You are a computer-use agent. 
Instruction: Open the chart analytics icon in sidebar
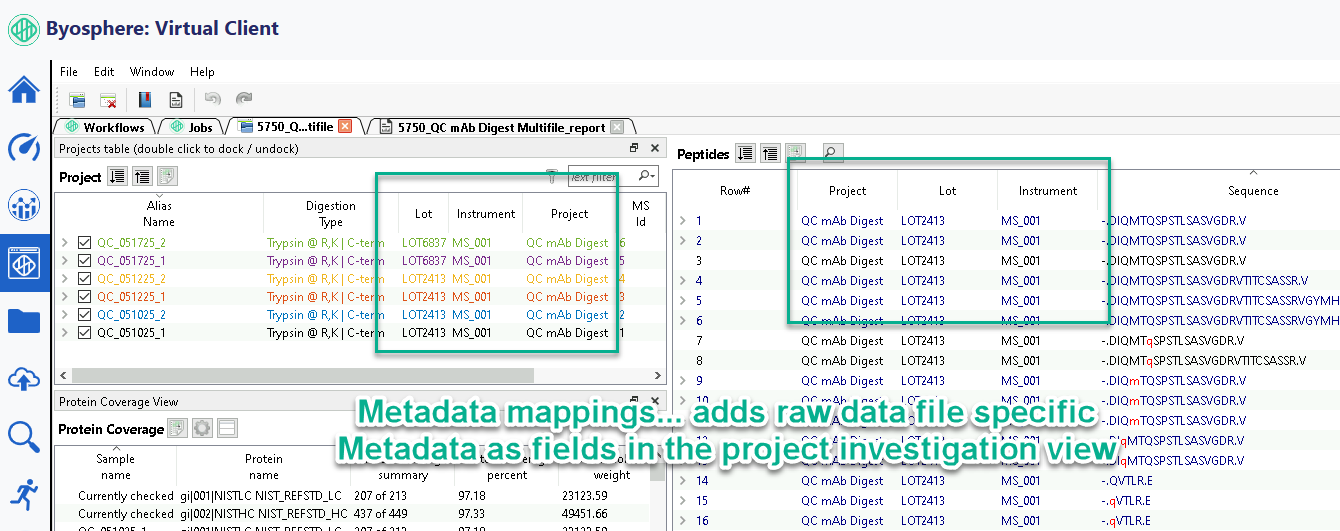pyautogui.click(x=24, y=206)
